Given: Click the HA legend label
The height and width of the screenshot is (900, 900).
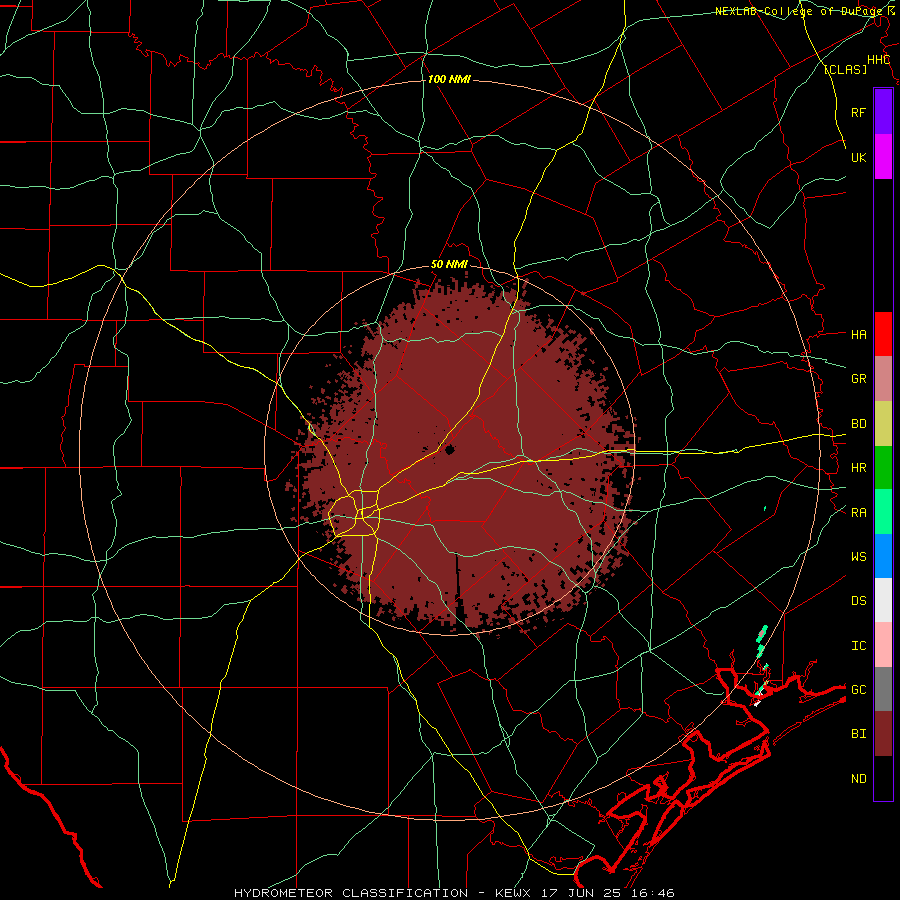Looking at the screenshot, I should click(x=858, y=334).
